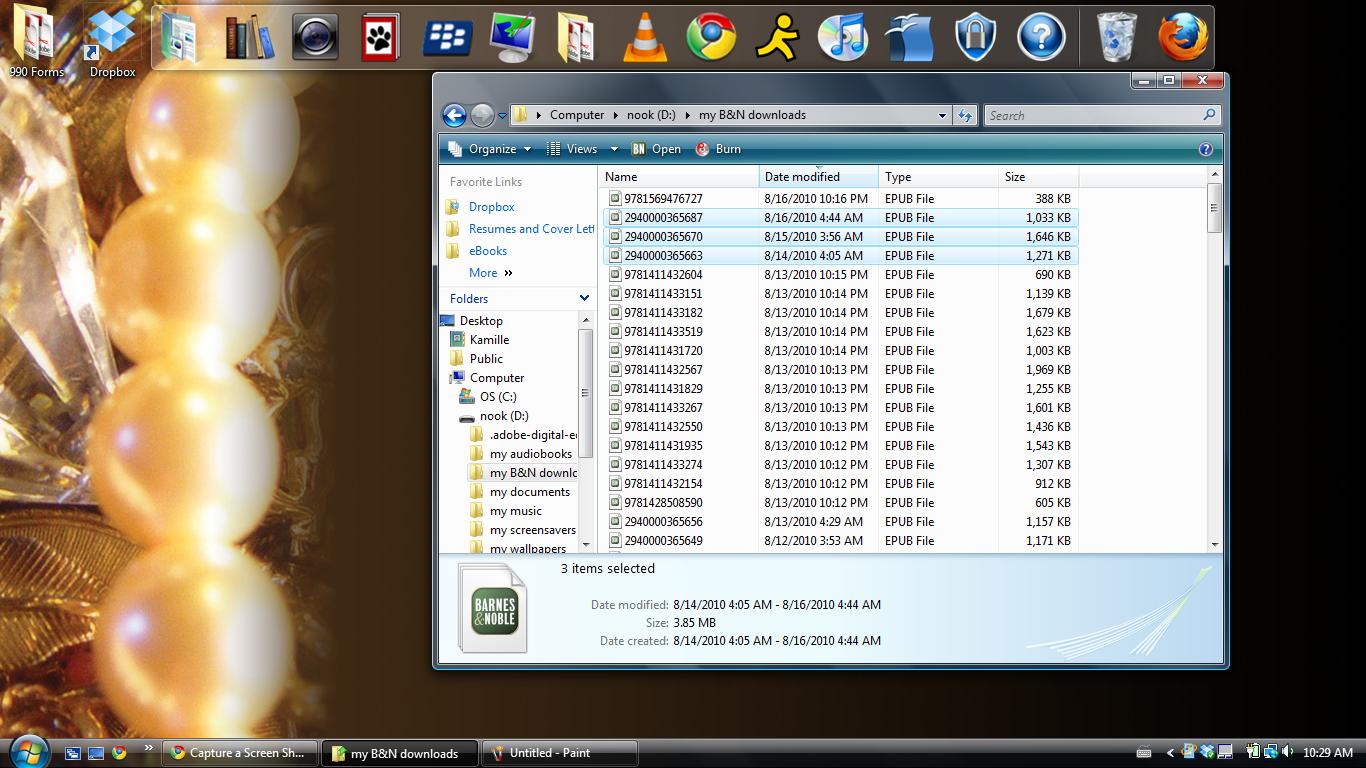
Task: Click the Barnes & Noble file thumbnail
Action: [x=493, y=609]
